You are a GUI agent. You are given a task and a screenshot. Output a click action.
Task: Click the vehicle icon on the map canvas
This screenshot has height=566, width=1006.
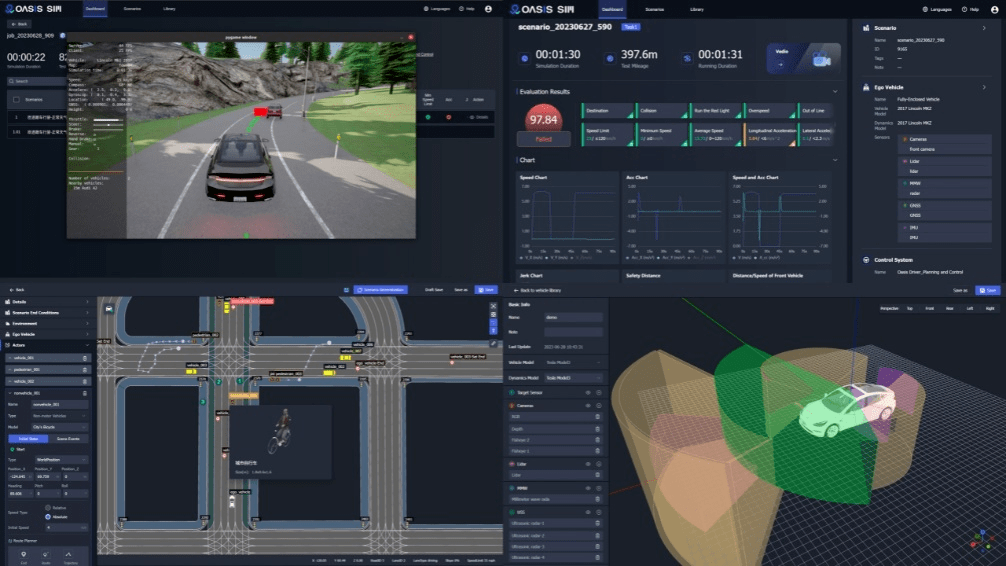point(109,309)
